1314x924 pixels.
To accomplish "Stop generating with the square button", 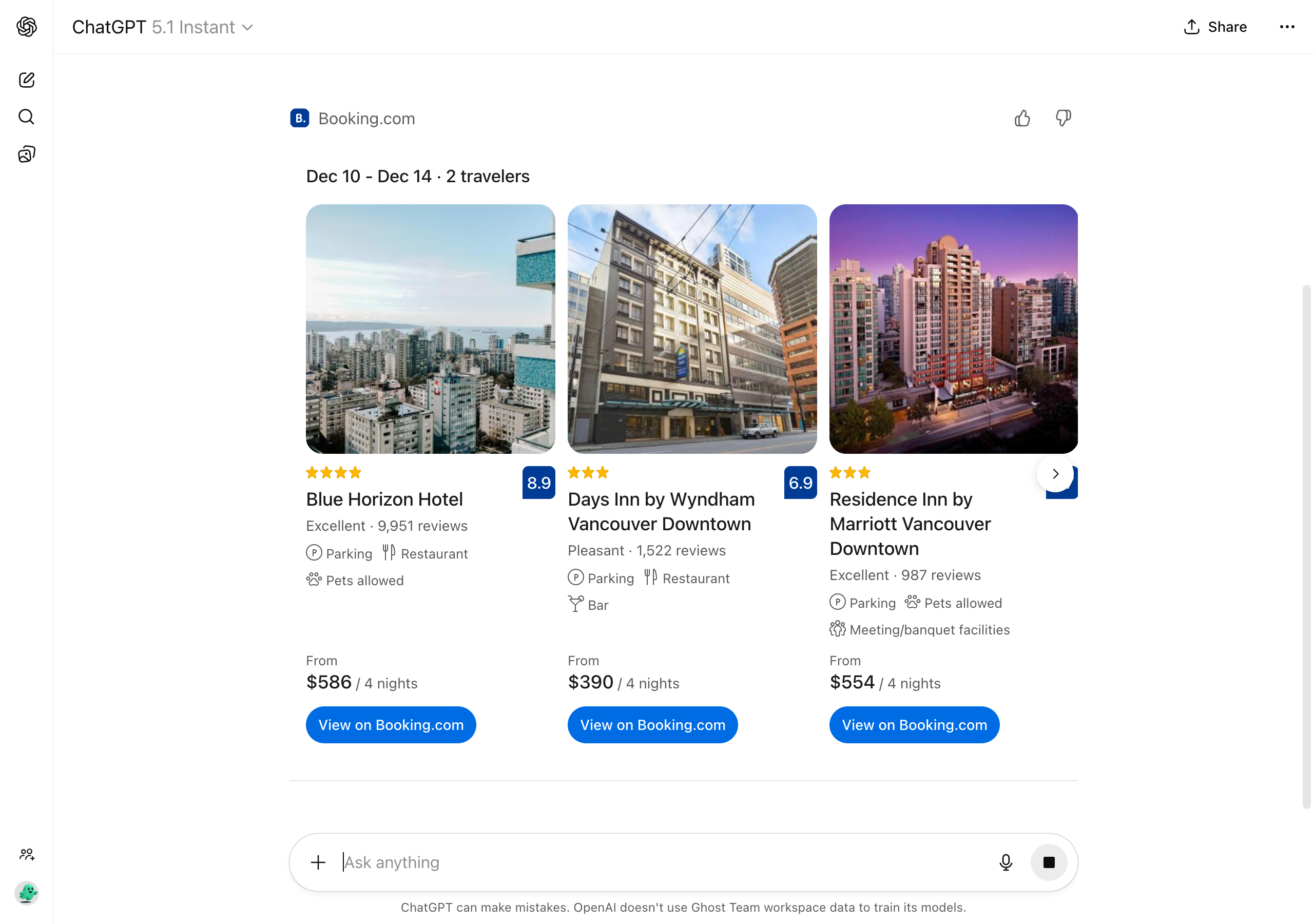I will point(1049,862).
